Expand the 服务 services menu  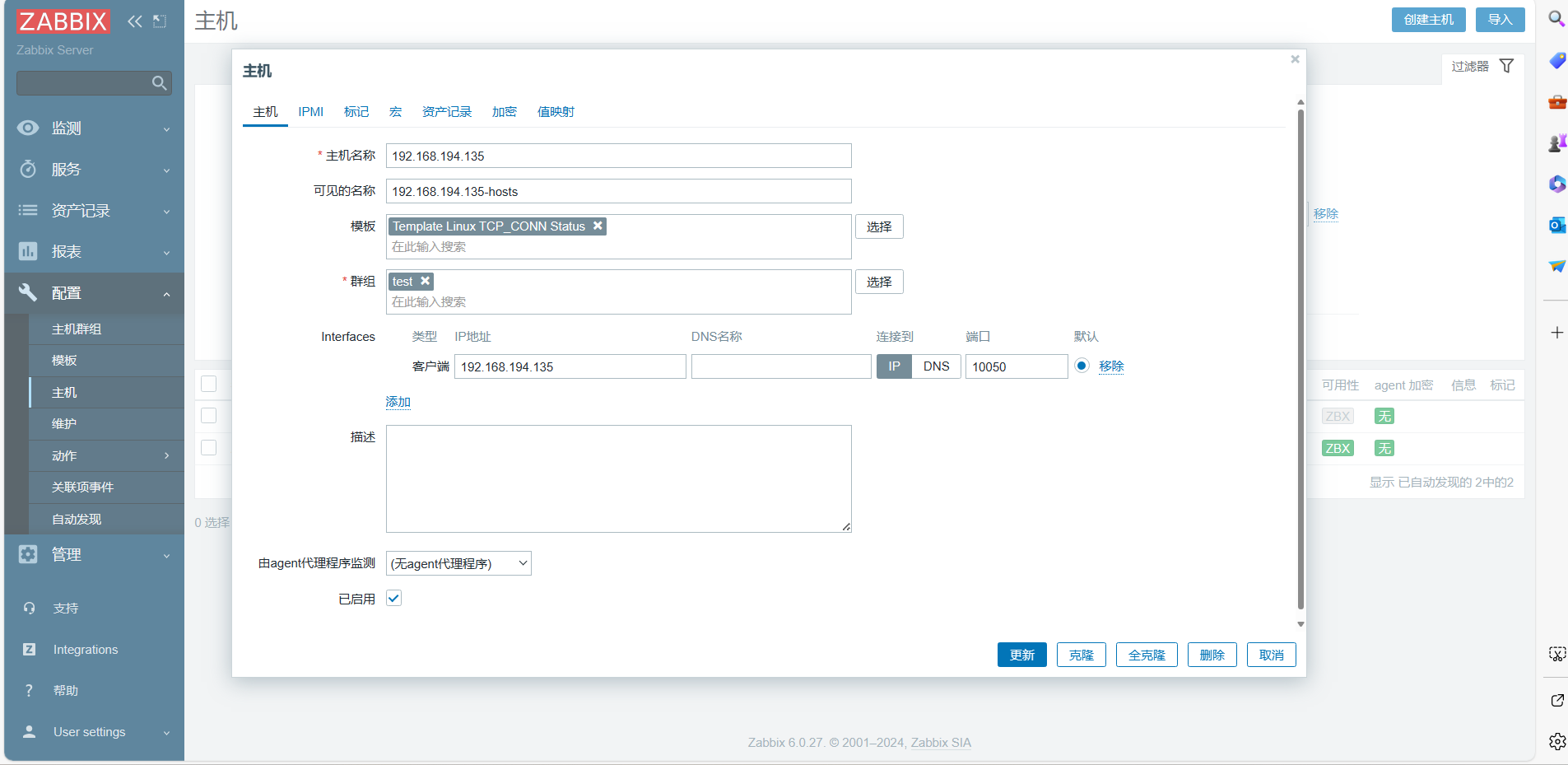click(94, 170)
